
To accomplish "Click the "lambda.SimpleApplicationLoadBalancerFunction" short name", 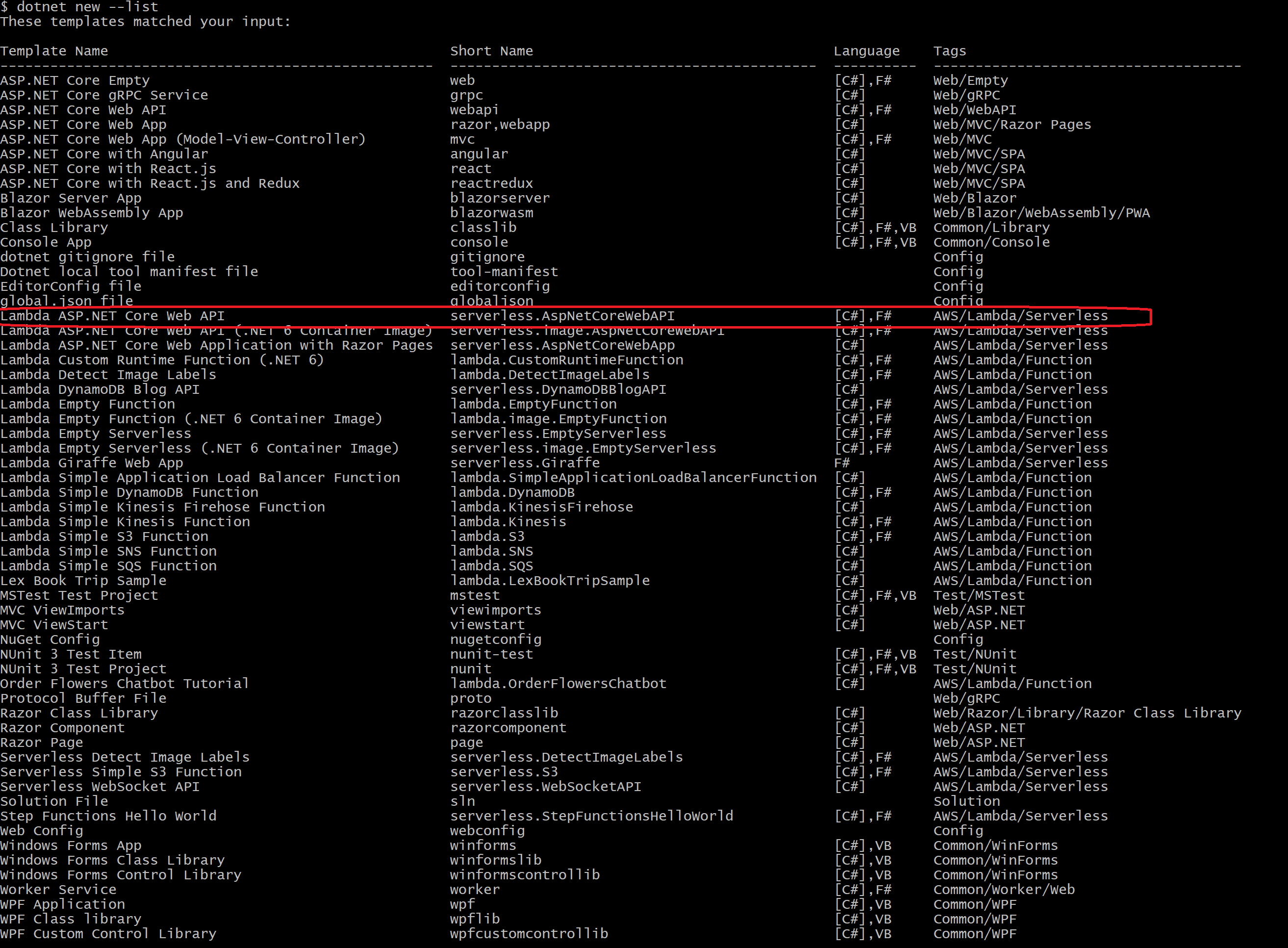I will 633,478.
